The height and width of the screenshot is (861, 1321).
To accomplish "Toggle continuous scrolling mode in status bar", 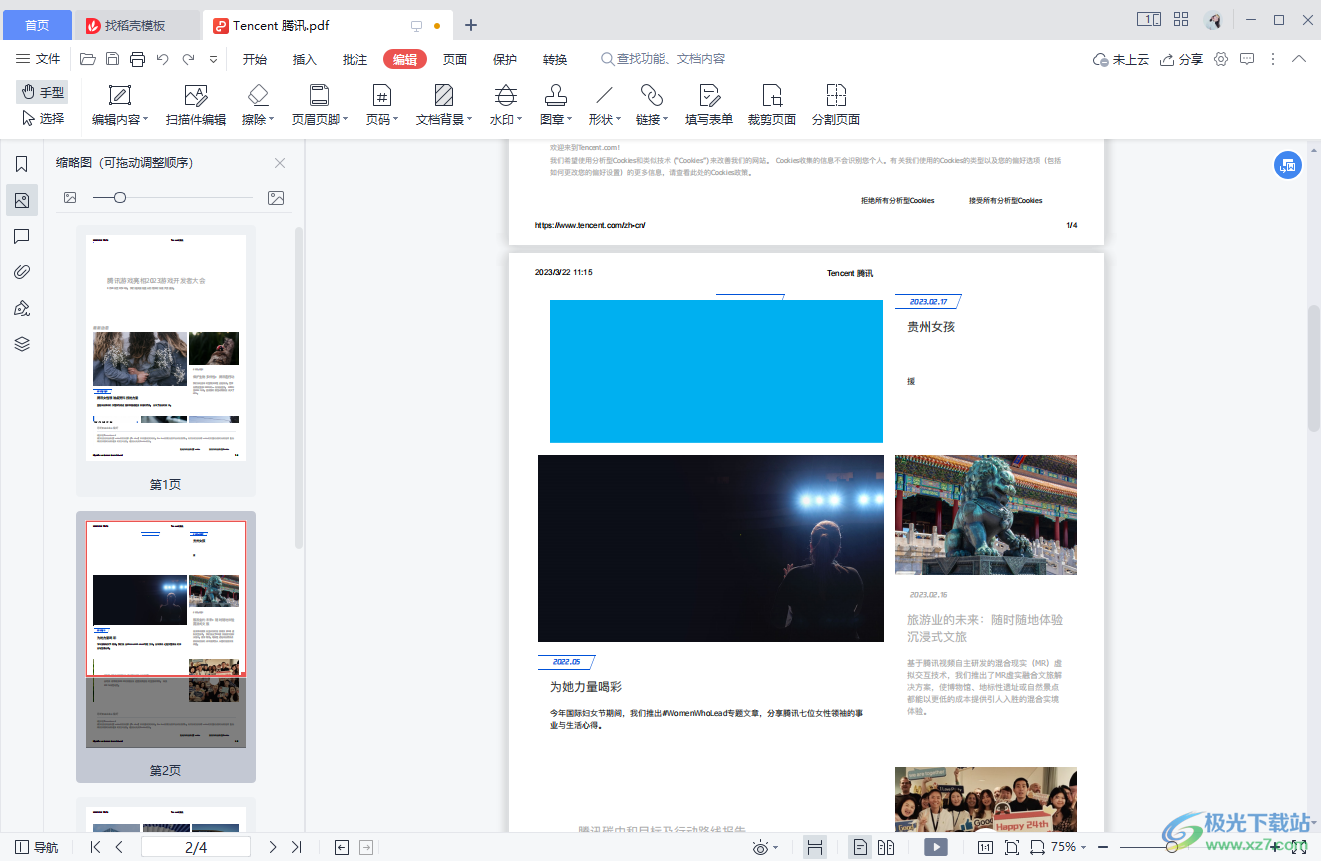I will pyautogui.click(x=815, y=847).
